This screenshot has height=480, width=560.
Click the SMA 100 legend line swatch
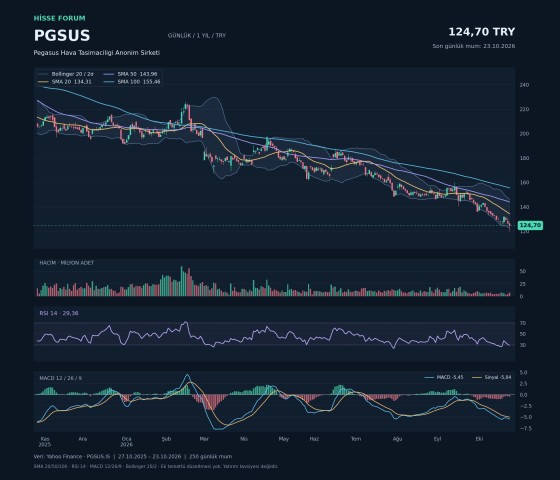click(x=109, y=82)
